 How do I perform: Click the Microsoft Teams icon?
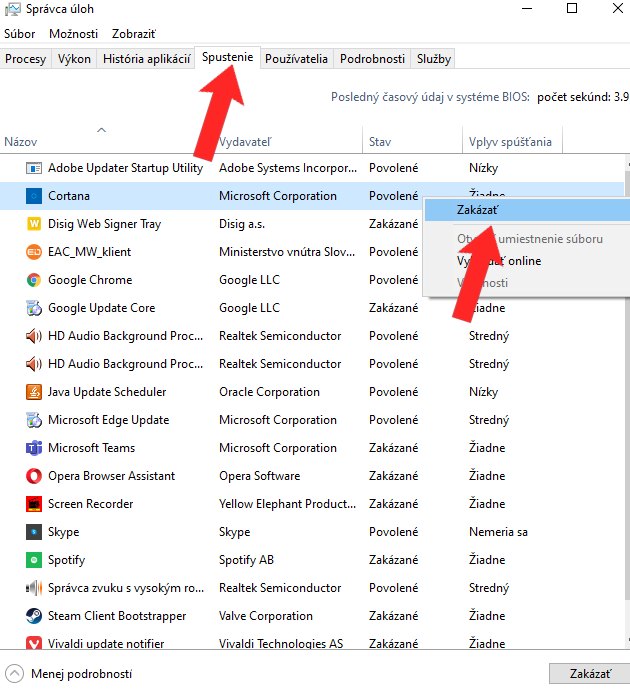pyautogui.click(x=34, y=448)
